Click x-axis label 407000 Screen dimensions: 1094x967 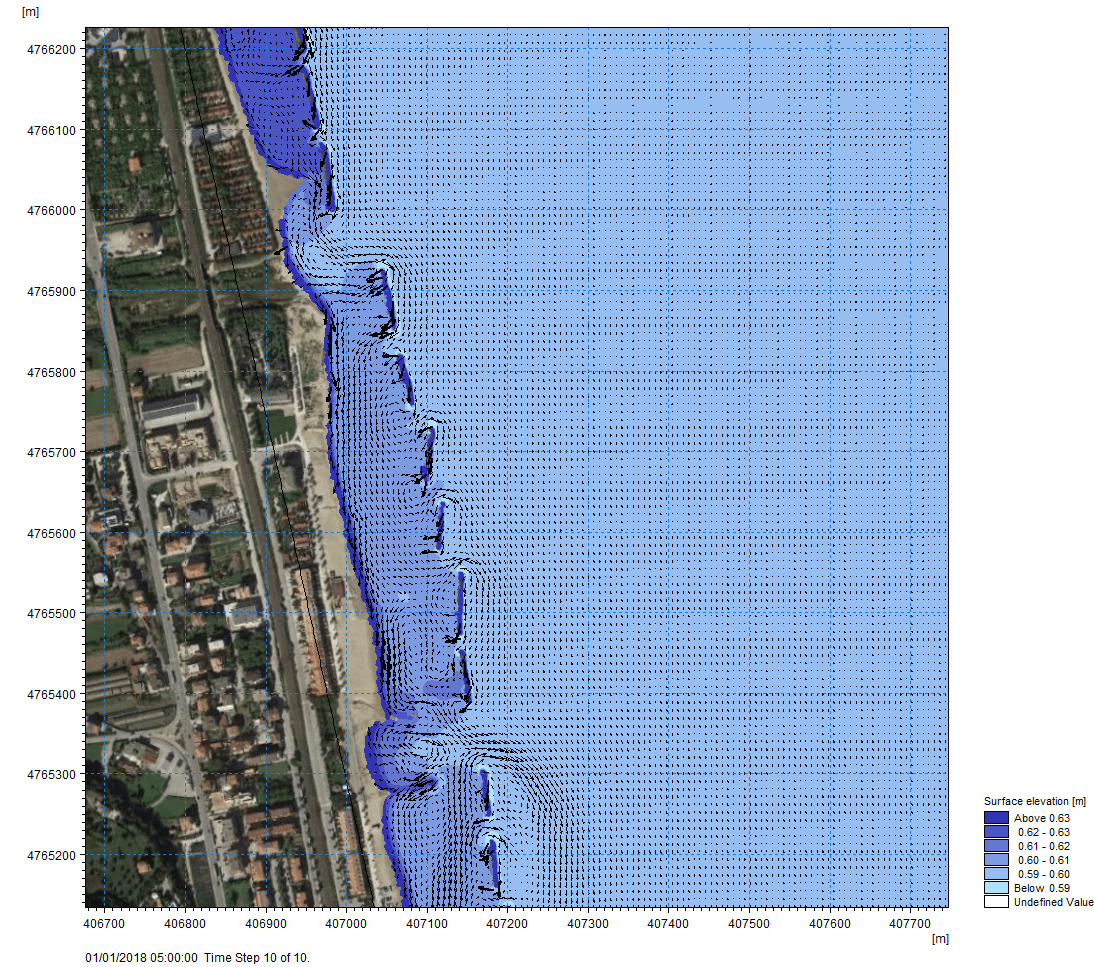coord(346,924)
